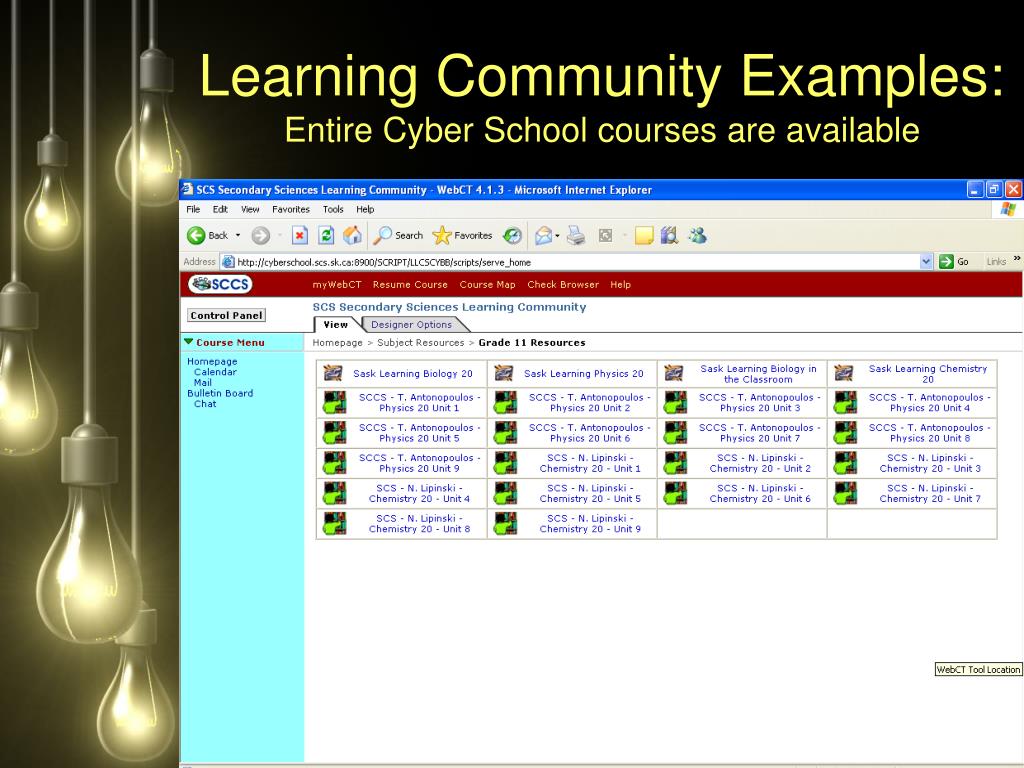Click icon beside Chemistry 20 - Unit 7
This screenshot has height=768, width=1024.
(x=845, y=494)
